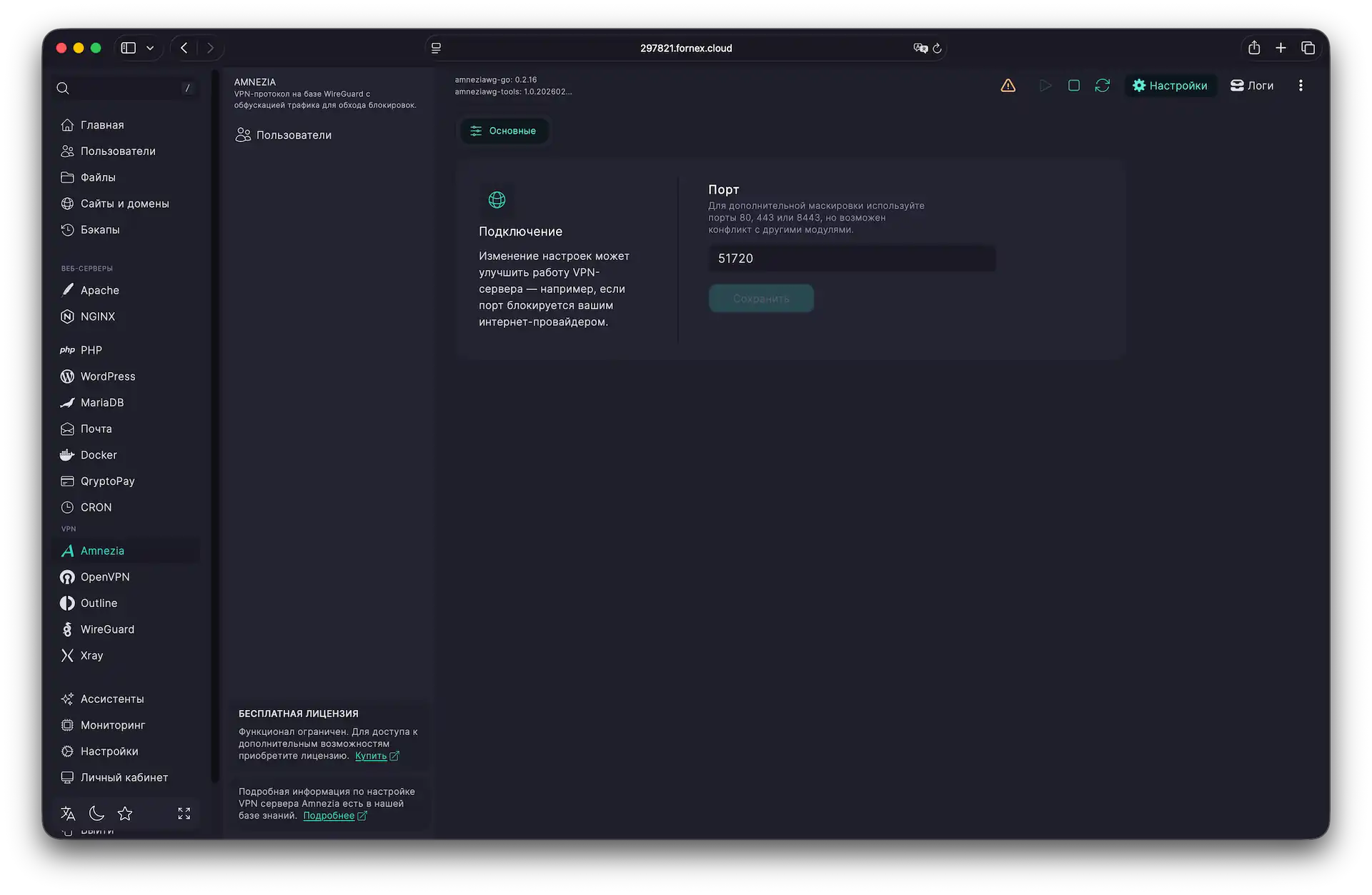The height and width of the screenshot is (895, 1372).
Task: Click the favorites star icon
Action: (125, 814)
